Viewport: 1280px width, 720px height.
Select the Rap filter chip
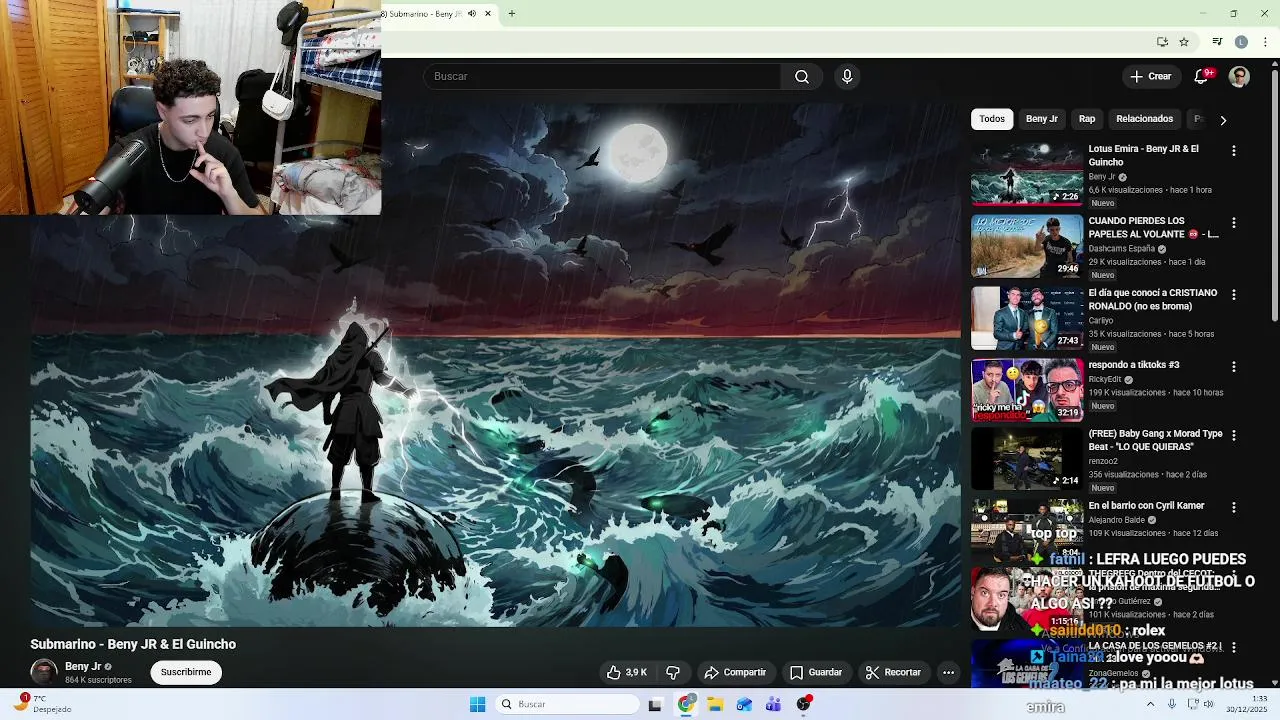[1087, 119]
